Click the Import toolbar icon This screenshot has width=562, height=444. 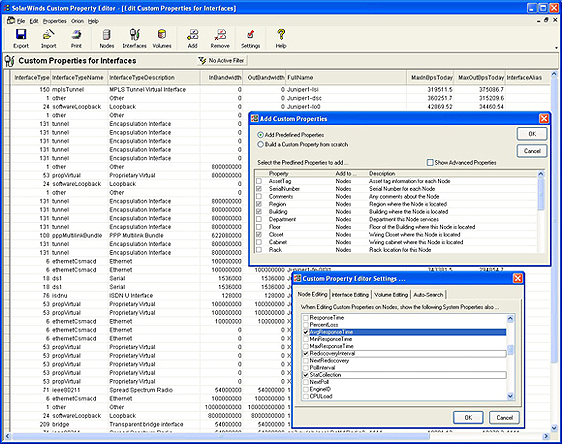click(x=48, y=35)
